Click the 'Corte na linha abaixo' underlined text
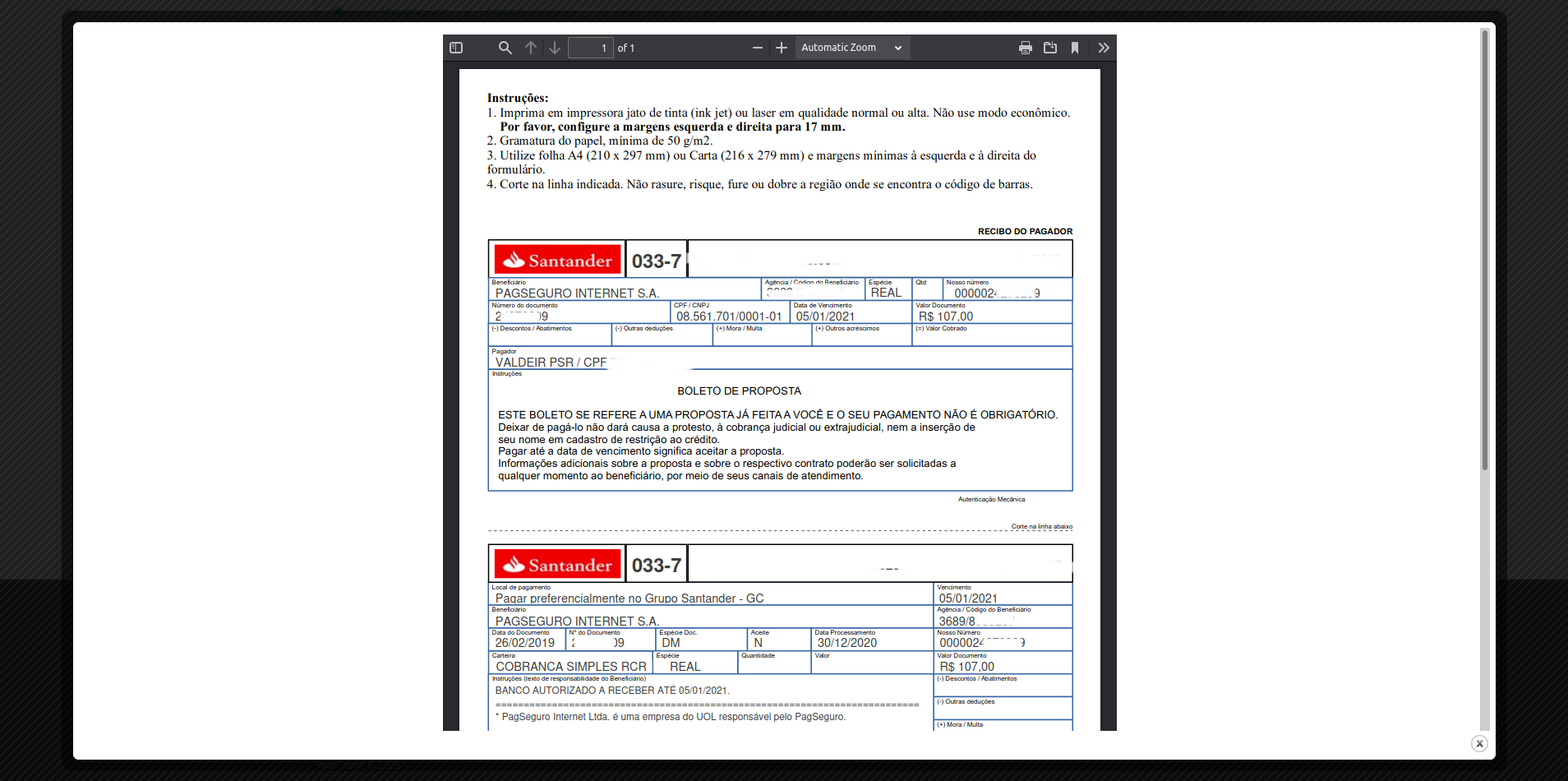 click(x=1041, y=526)
